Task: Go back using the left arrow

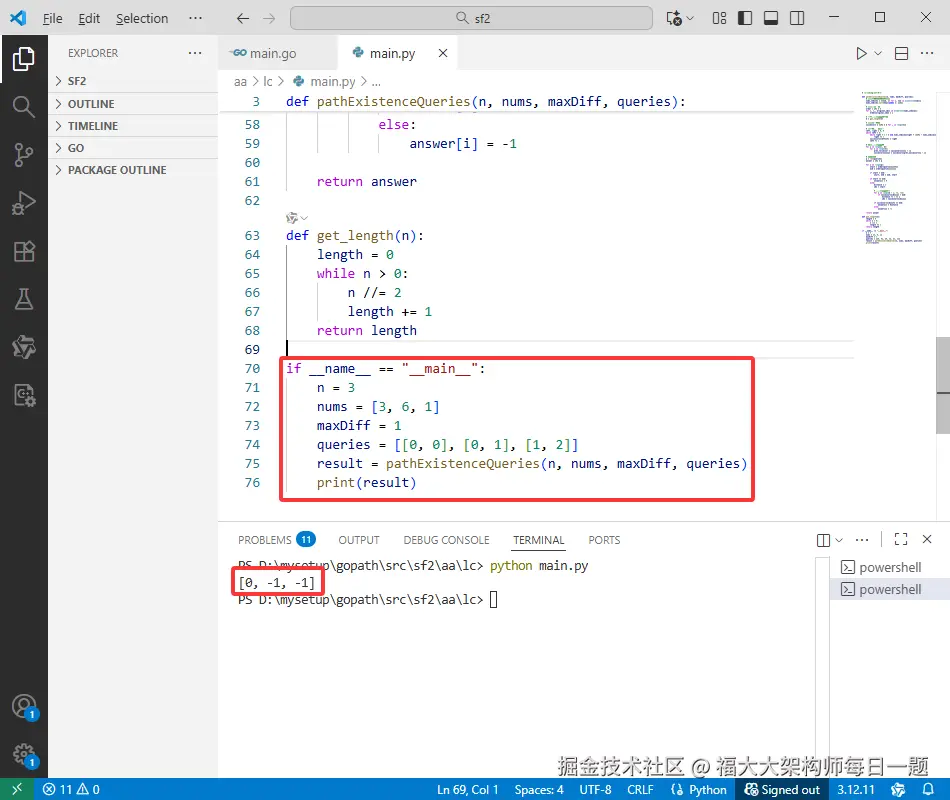Action: [x=242, y=18]
